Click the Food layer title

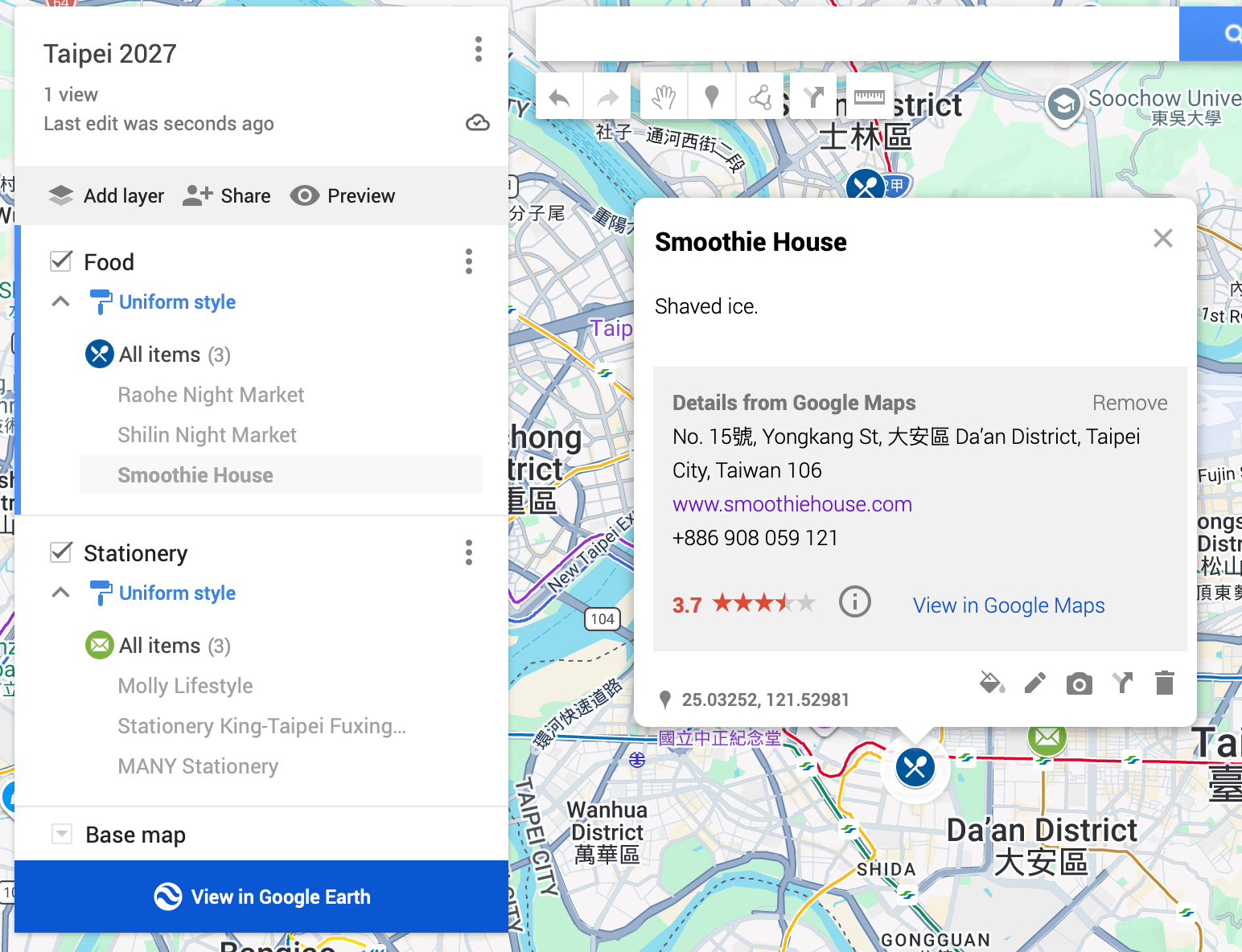pyautogui.click(x=109, y=262)
